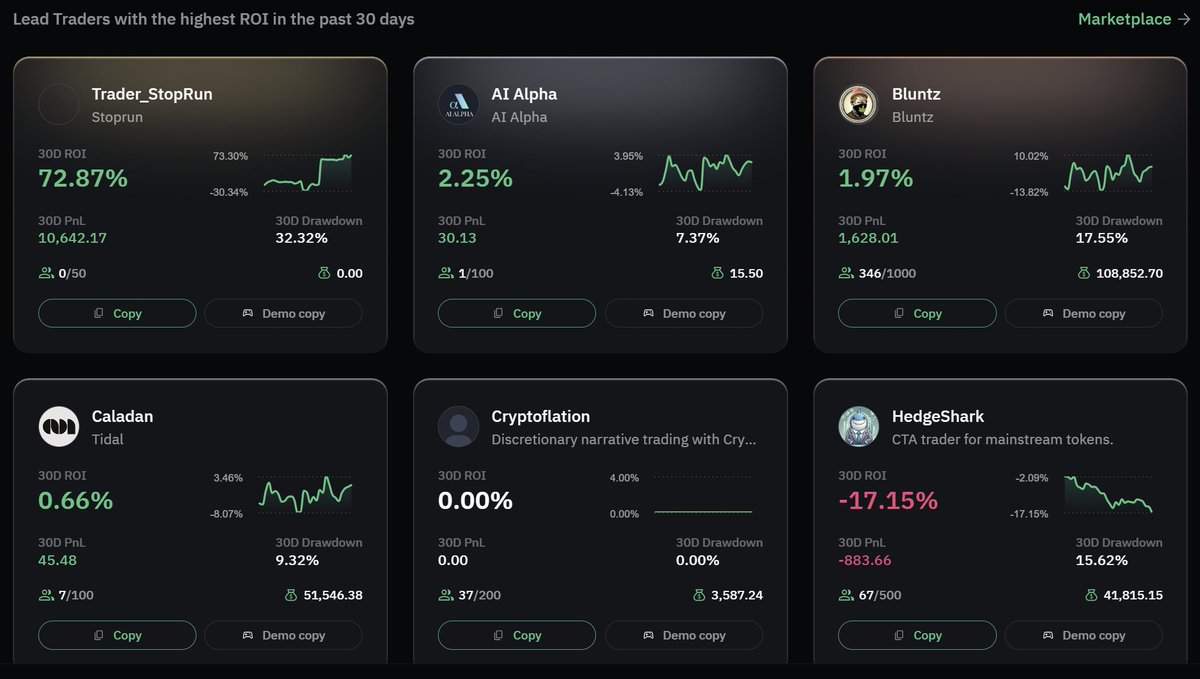This screenshot has height=679, width=1200.
Task: Open HedgeShark's declining ROI sparkline
Action: pyautogui.click(x=1107, y=495)
